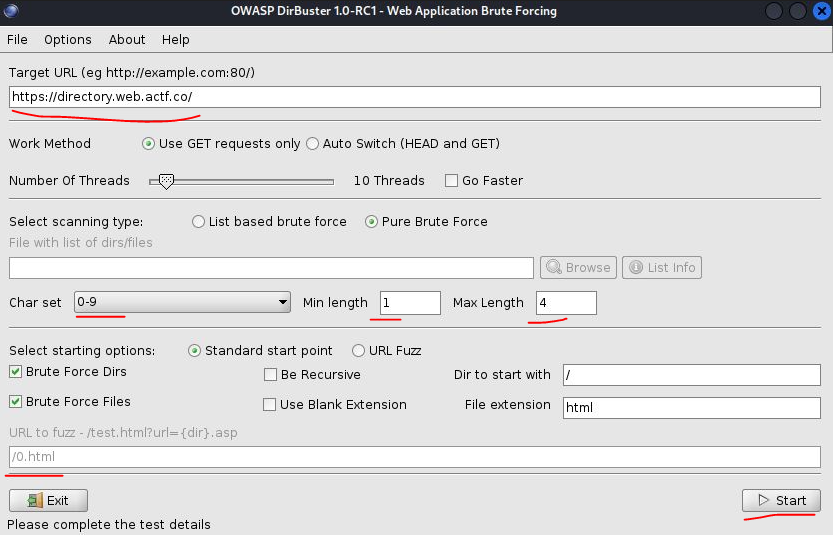833x535 pixels.
Task: Click the Dir to start with field
Action: click(x=692, y=375)
